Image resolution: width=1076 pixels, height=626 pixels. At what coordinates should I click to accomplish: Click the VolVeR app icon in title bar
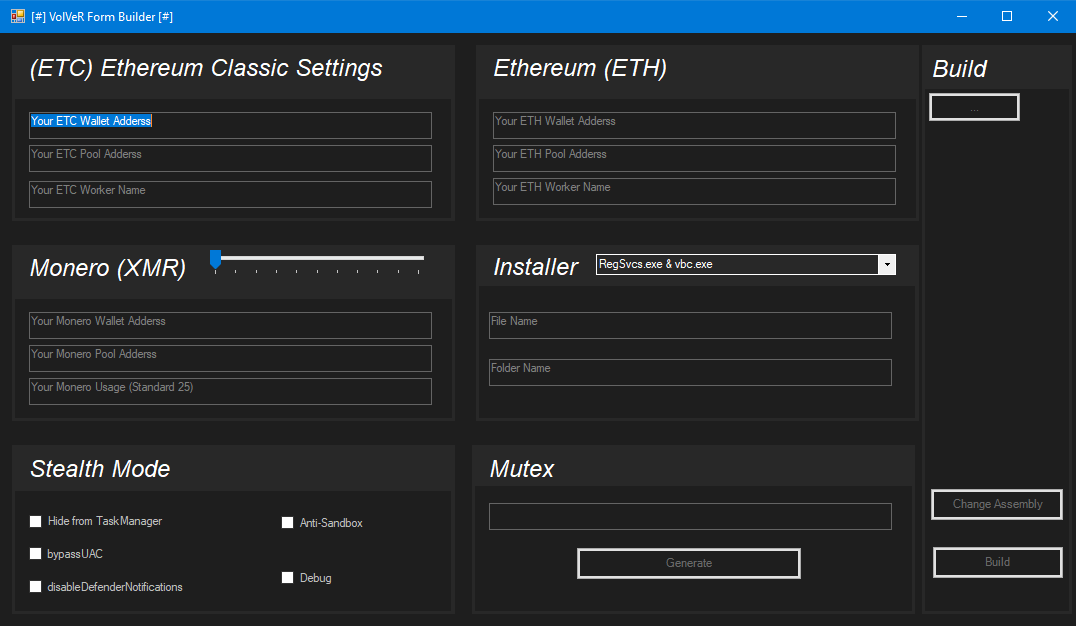click(x=18, y=16)
